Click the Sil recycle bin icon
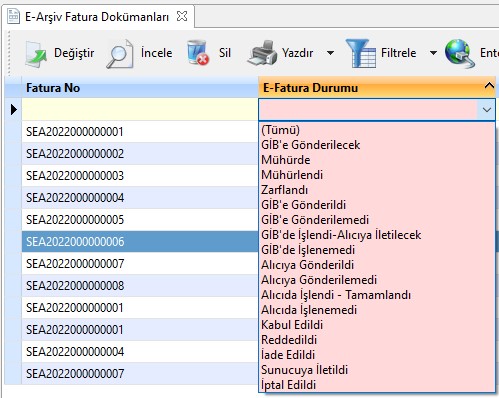 pos(198,53)
